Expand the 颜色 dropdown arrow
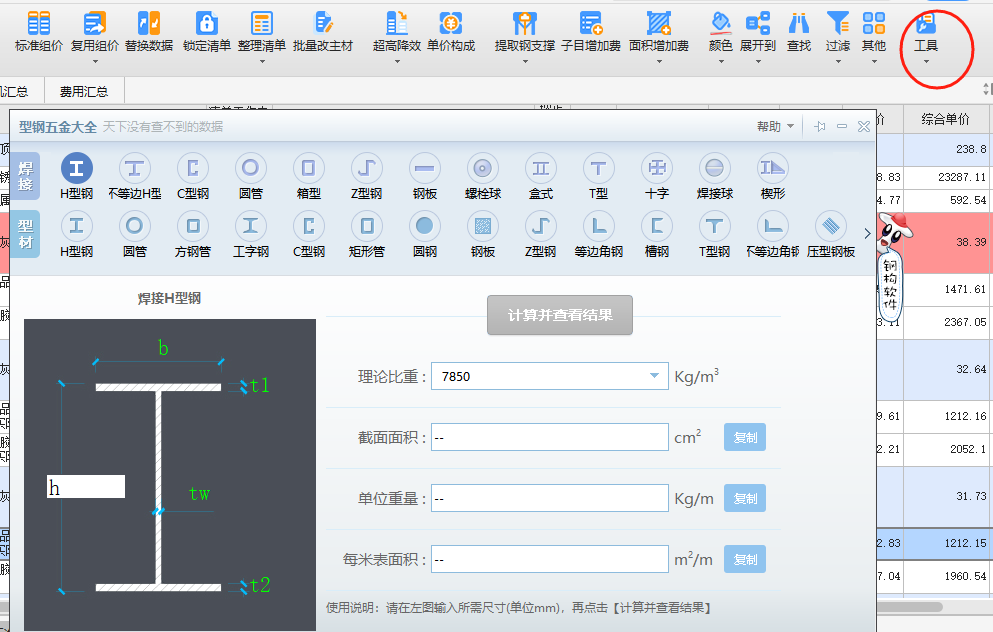The image size is (993, 632). [x=721, y=61]
